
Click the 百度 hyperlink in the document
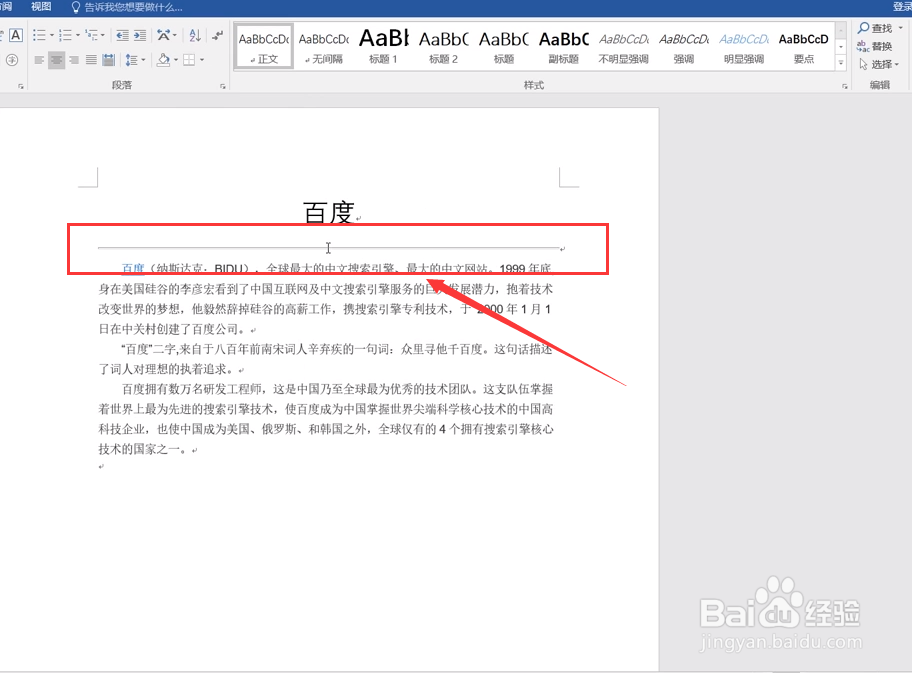click(x=134, y=268)
